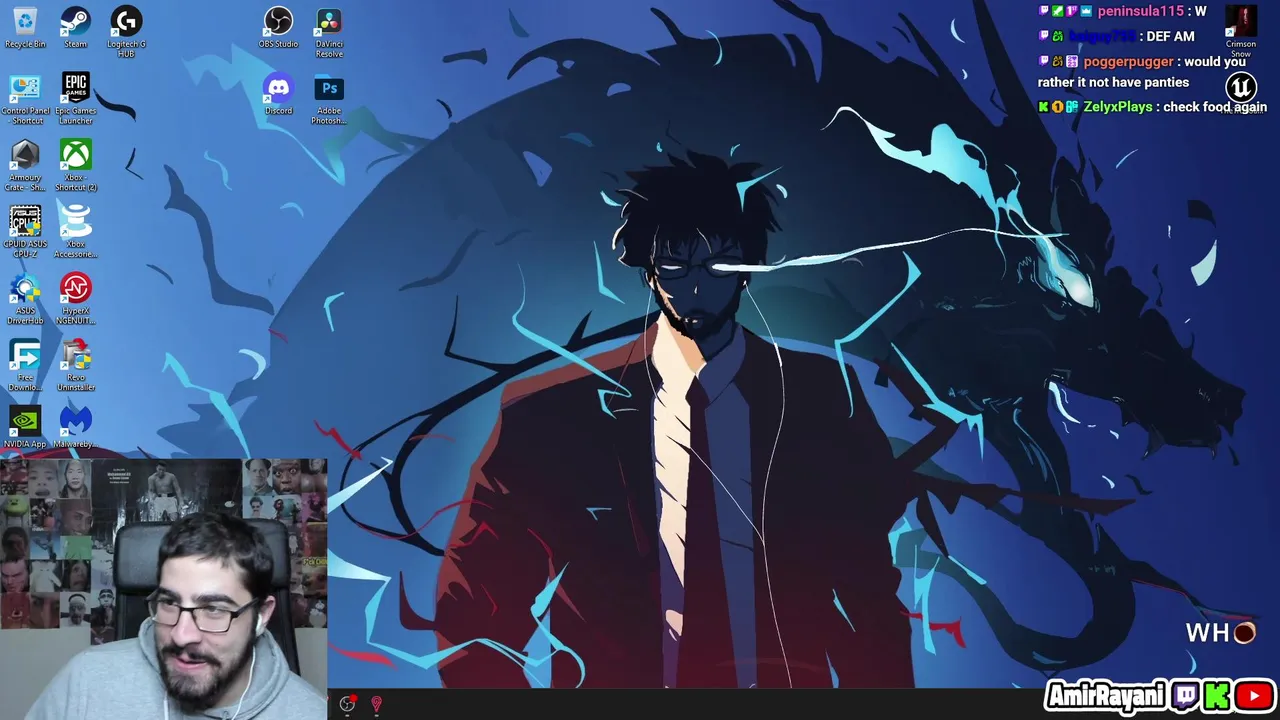Launch Steam from the desktop shortcut

click(75, 27)
